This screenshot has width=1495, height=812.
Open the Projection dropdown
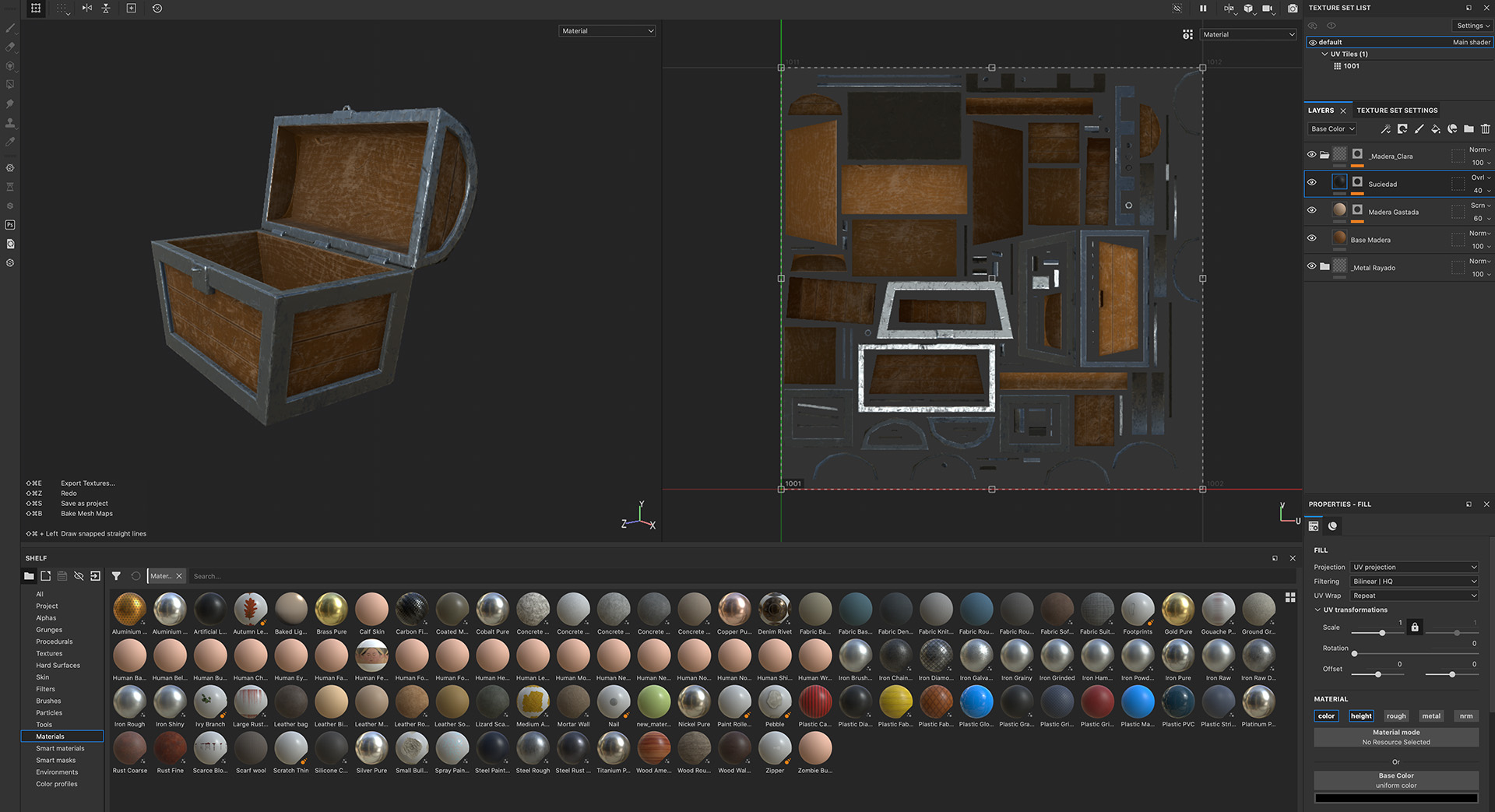(x=1414, y=567)
